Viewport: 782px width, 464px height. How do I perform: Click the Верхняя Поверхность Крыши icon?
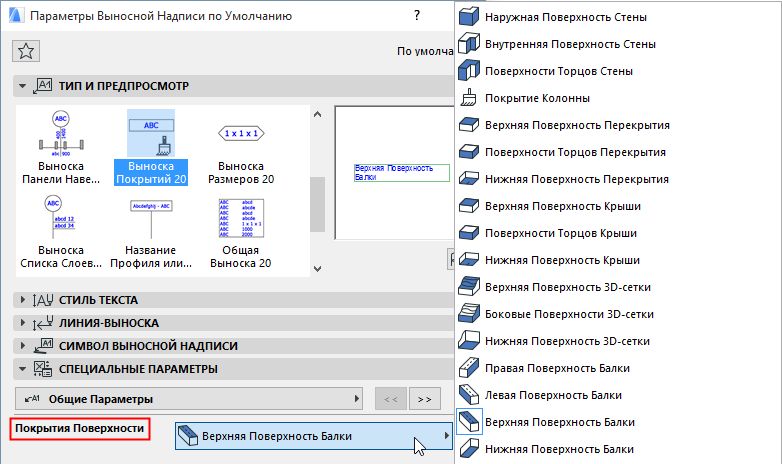coord(469,206)
